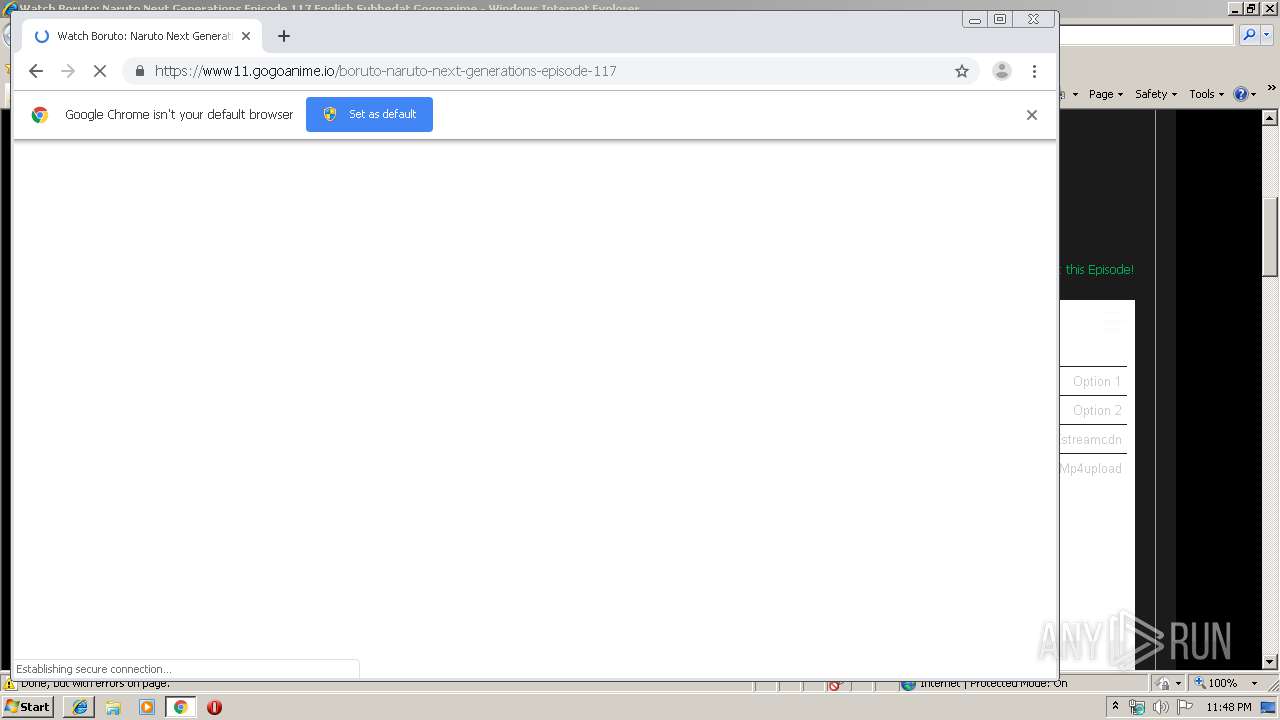The image size is (1280, 720).
Task: Click the IE scrollbar down arrow
Action: [x=1270, y=661]
